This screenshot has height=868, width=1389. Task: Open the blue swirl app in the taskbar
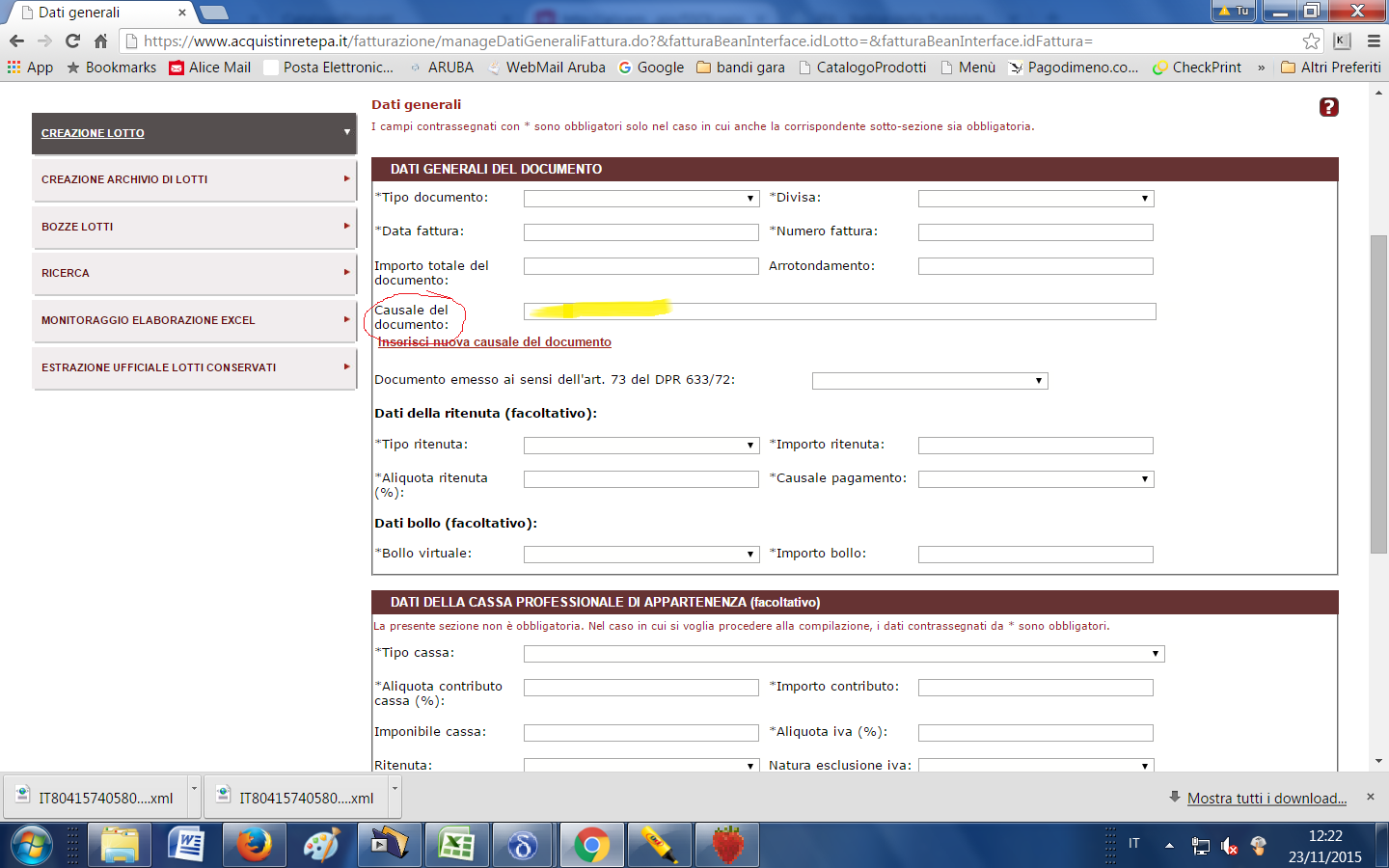(525, 846)
